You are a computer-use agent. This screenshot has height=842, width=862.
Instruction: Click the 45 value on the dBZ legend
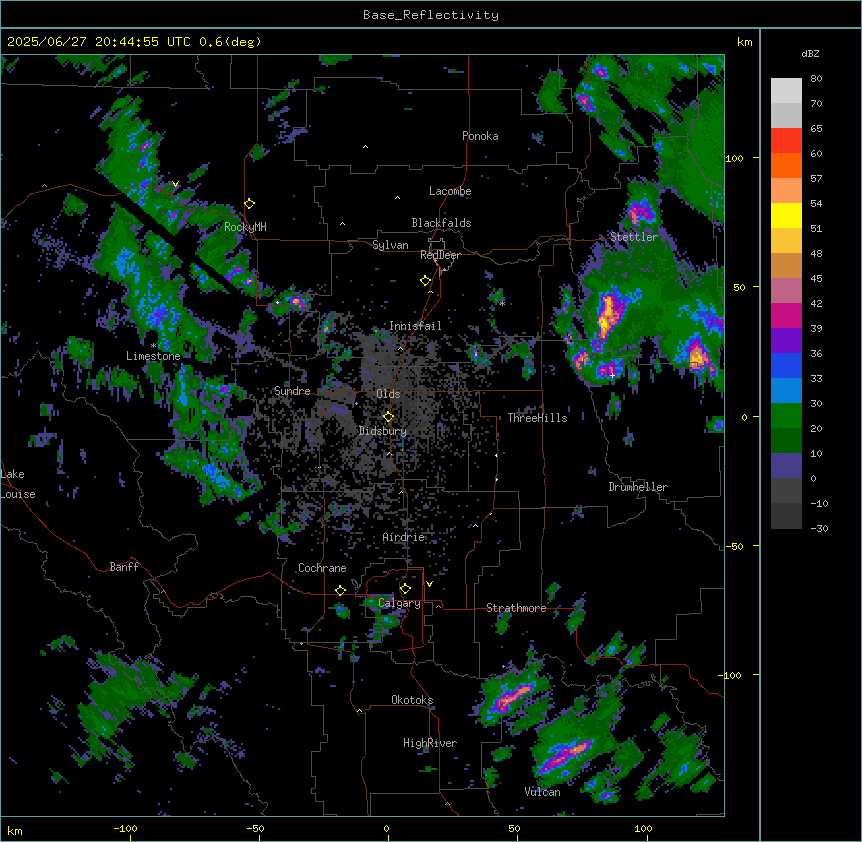point(816,279)
